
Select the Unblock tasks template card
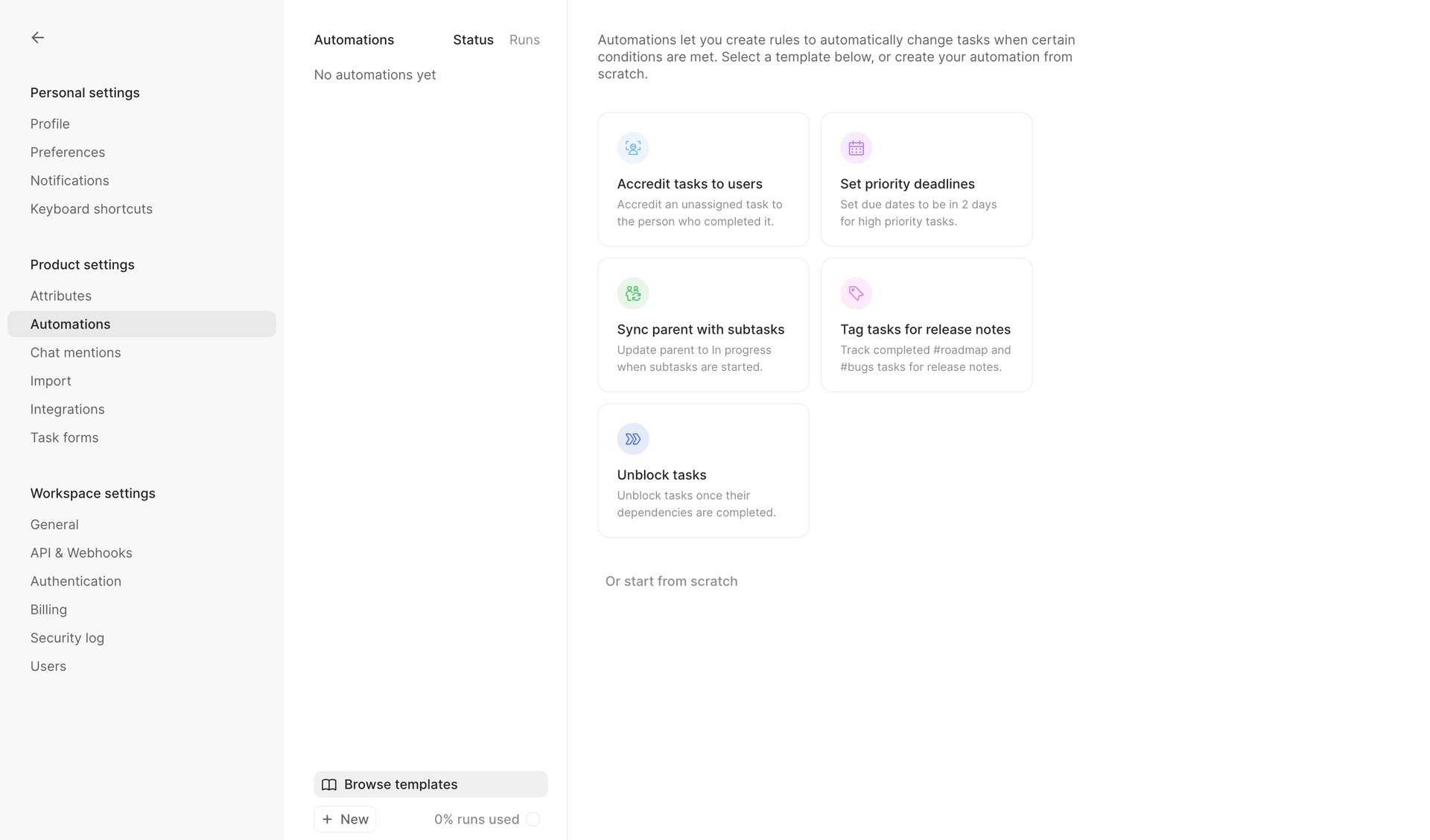702,470
